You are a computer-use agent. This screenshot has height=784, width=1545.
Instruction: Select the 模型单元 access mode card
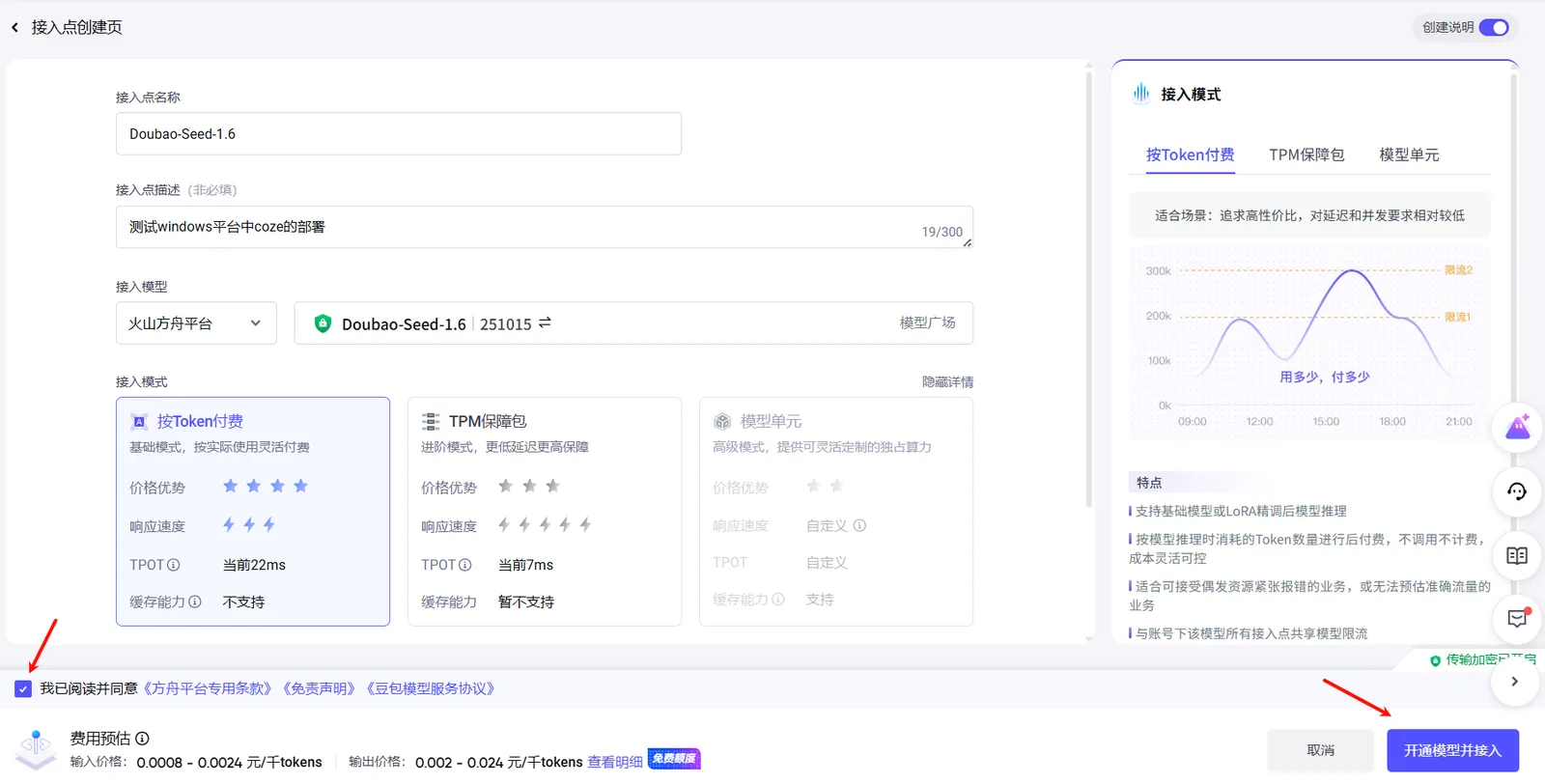point(836,512)
